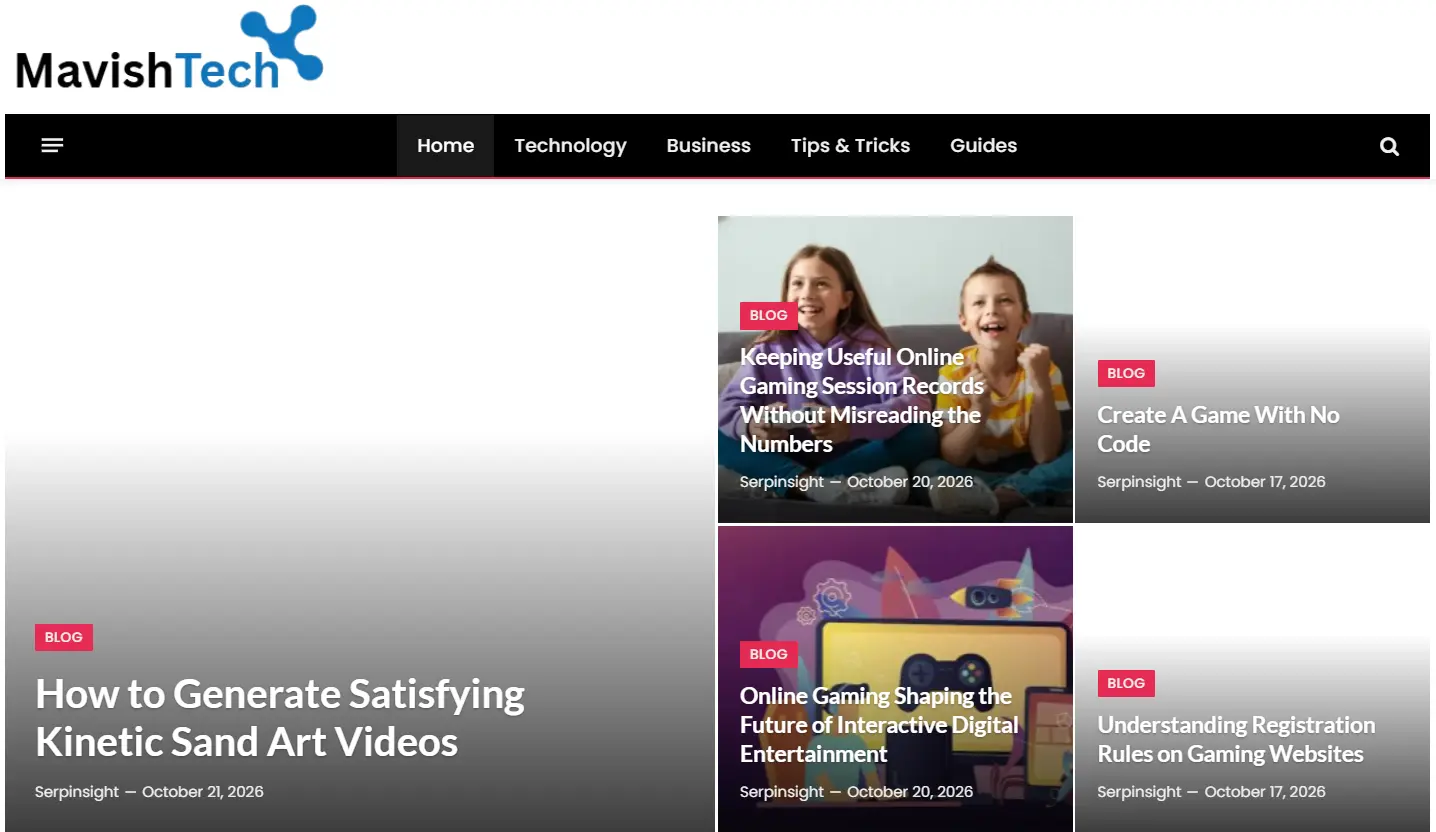Viewport: 1436px width, 832px height.
Task: Click the BLOG tag above the Understanding Registration Rules article
Action: pyautogui.click(x=1126, y=683)
